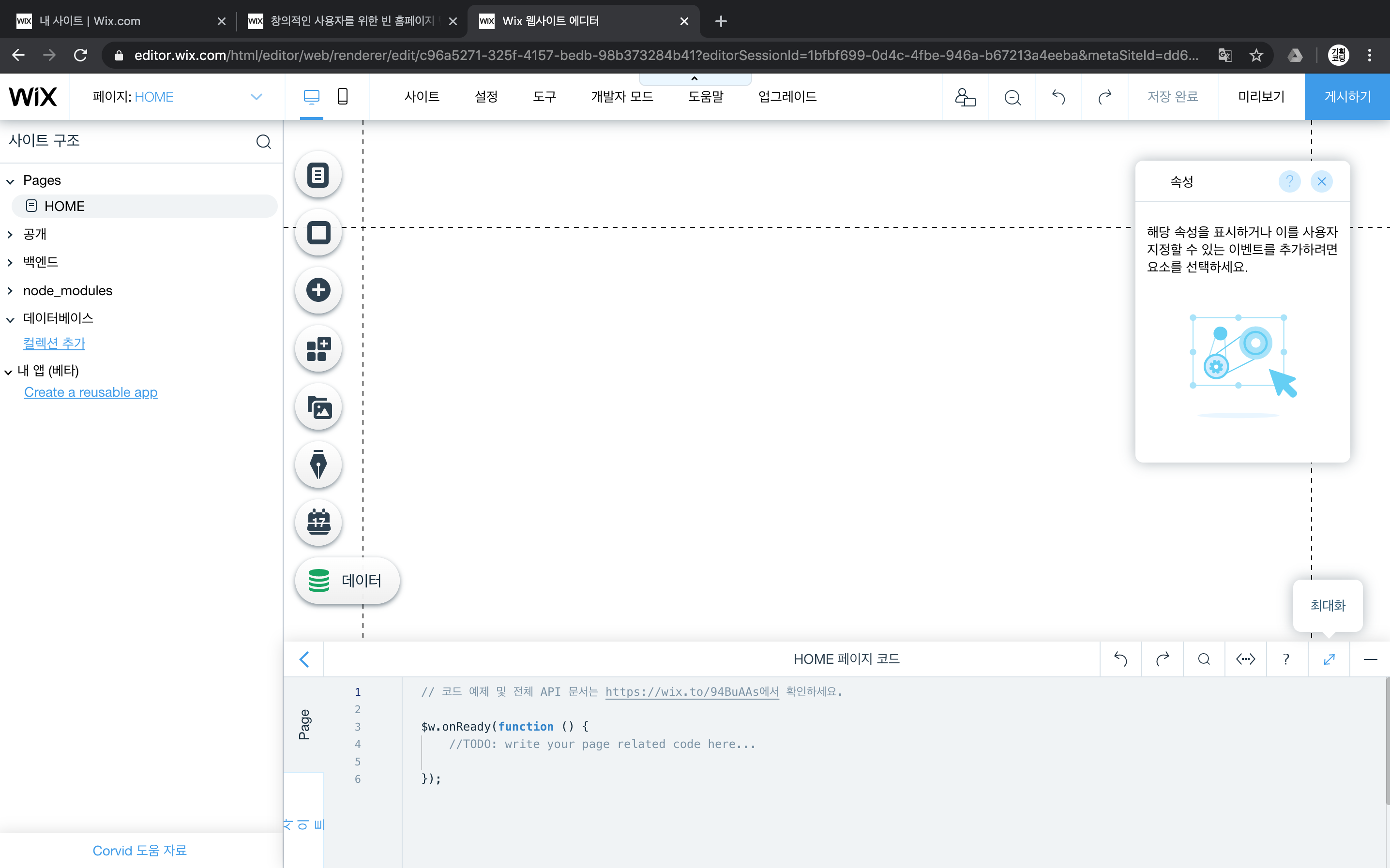
Task: Click the Add elements plus icon
Action: click(x=318, y=290)
